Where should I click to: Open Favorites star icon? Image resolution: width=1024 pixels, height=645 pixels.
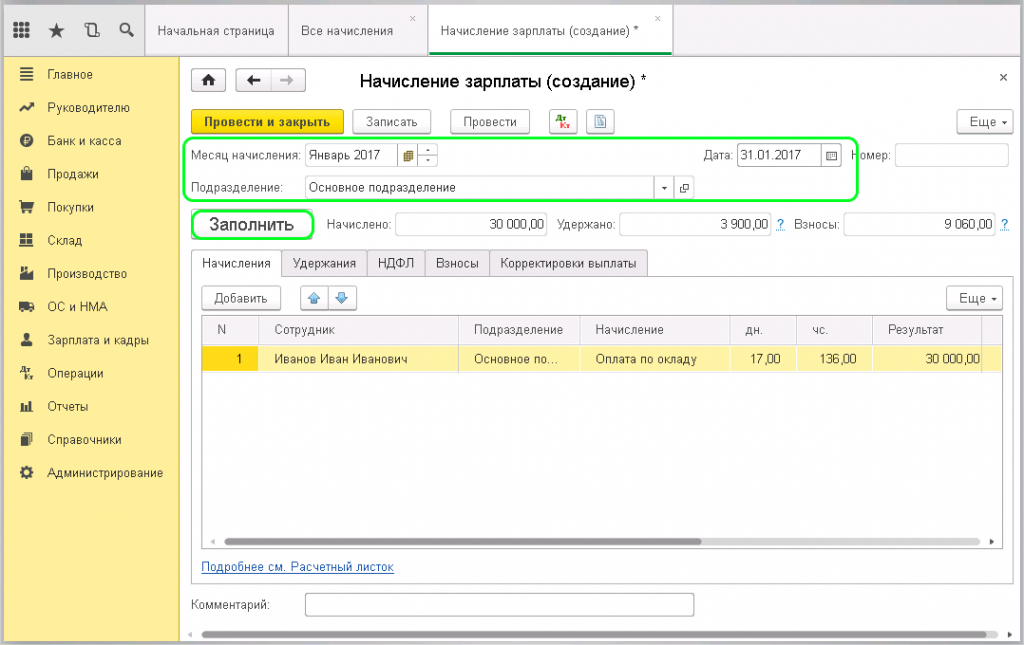(56, 30)
